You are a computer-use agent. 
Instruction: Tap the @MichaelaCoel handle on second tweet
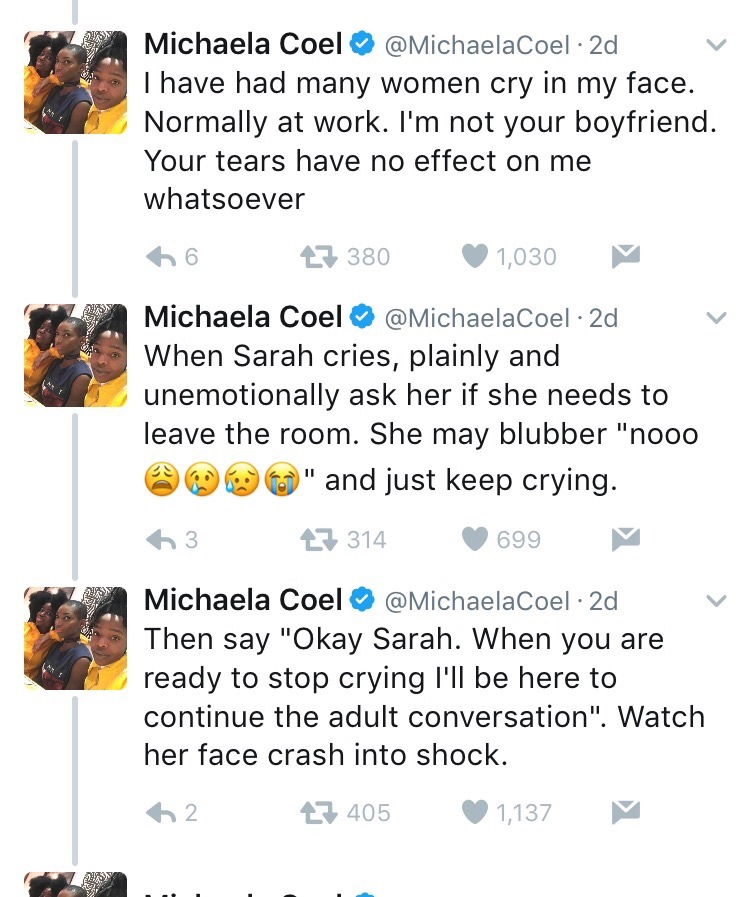coord(476,319)
